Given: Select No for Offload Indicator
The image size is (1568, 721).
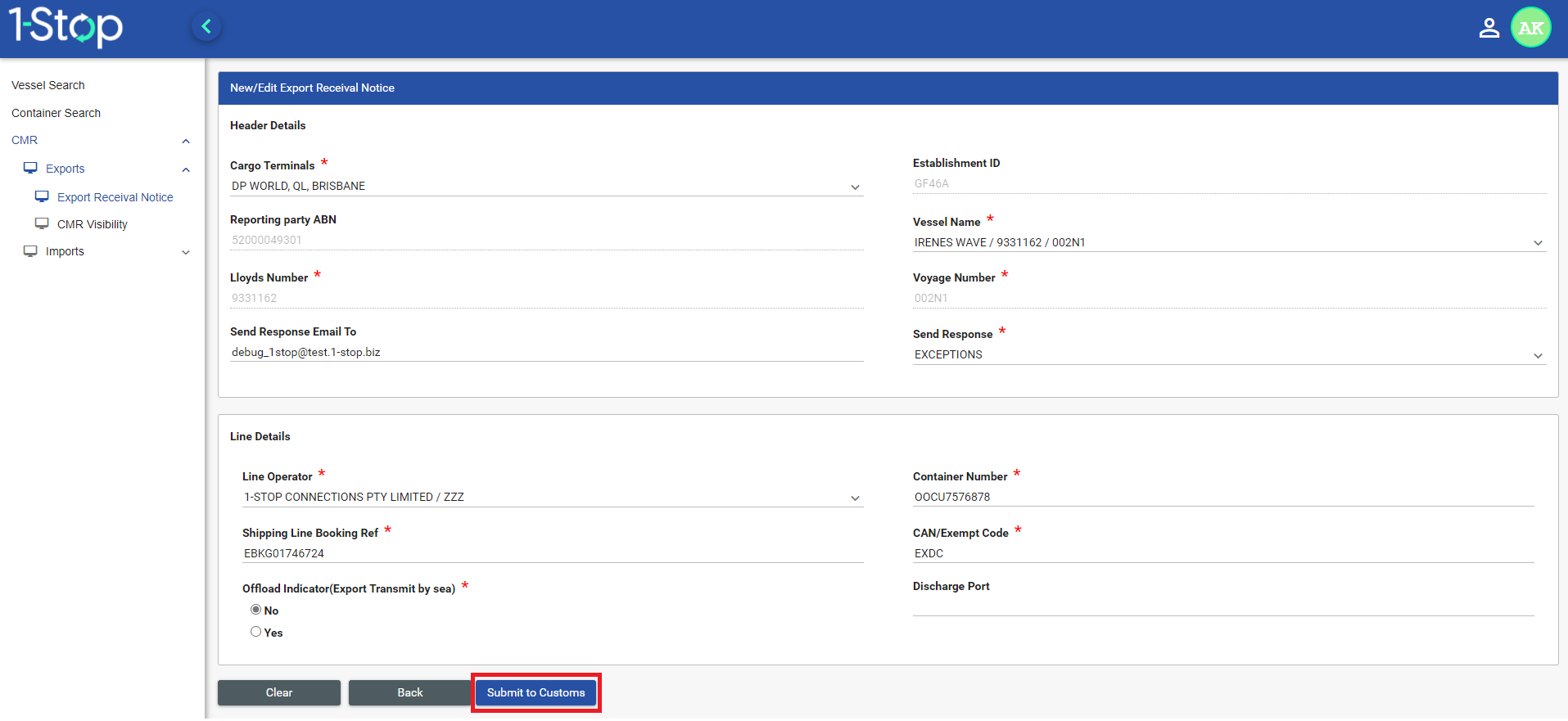Looking at the screenshot, I should (256, 610).
